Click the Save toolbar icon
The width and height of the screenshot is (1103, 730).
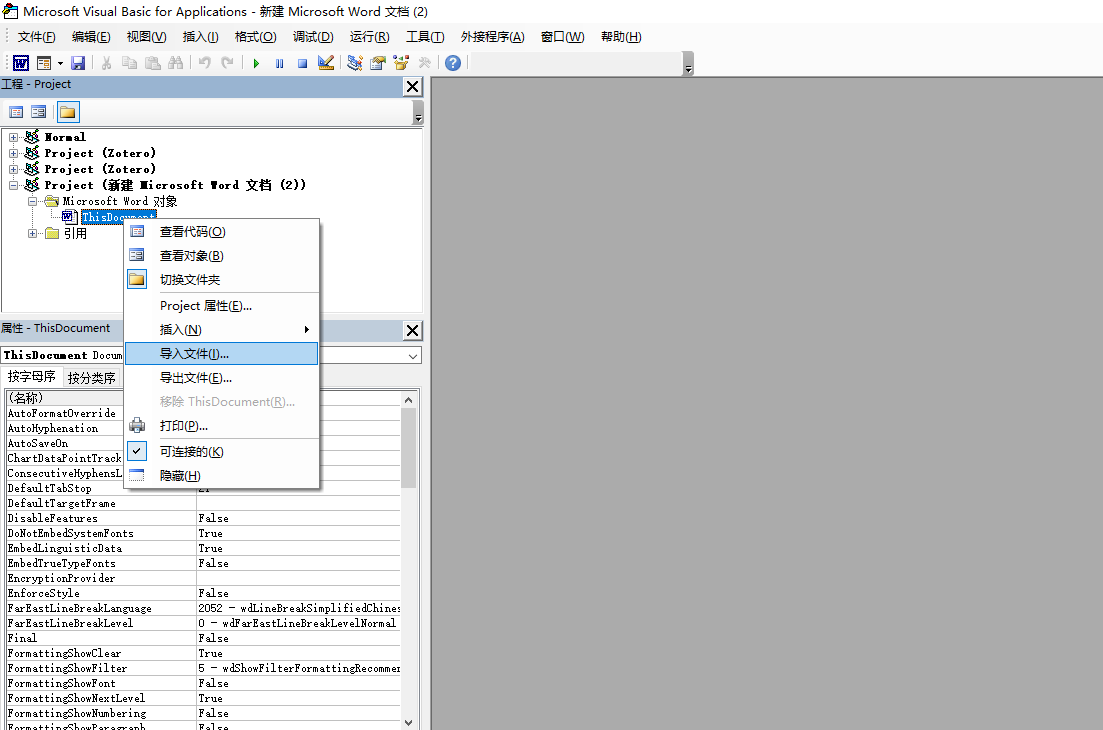[78, 63]
